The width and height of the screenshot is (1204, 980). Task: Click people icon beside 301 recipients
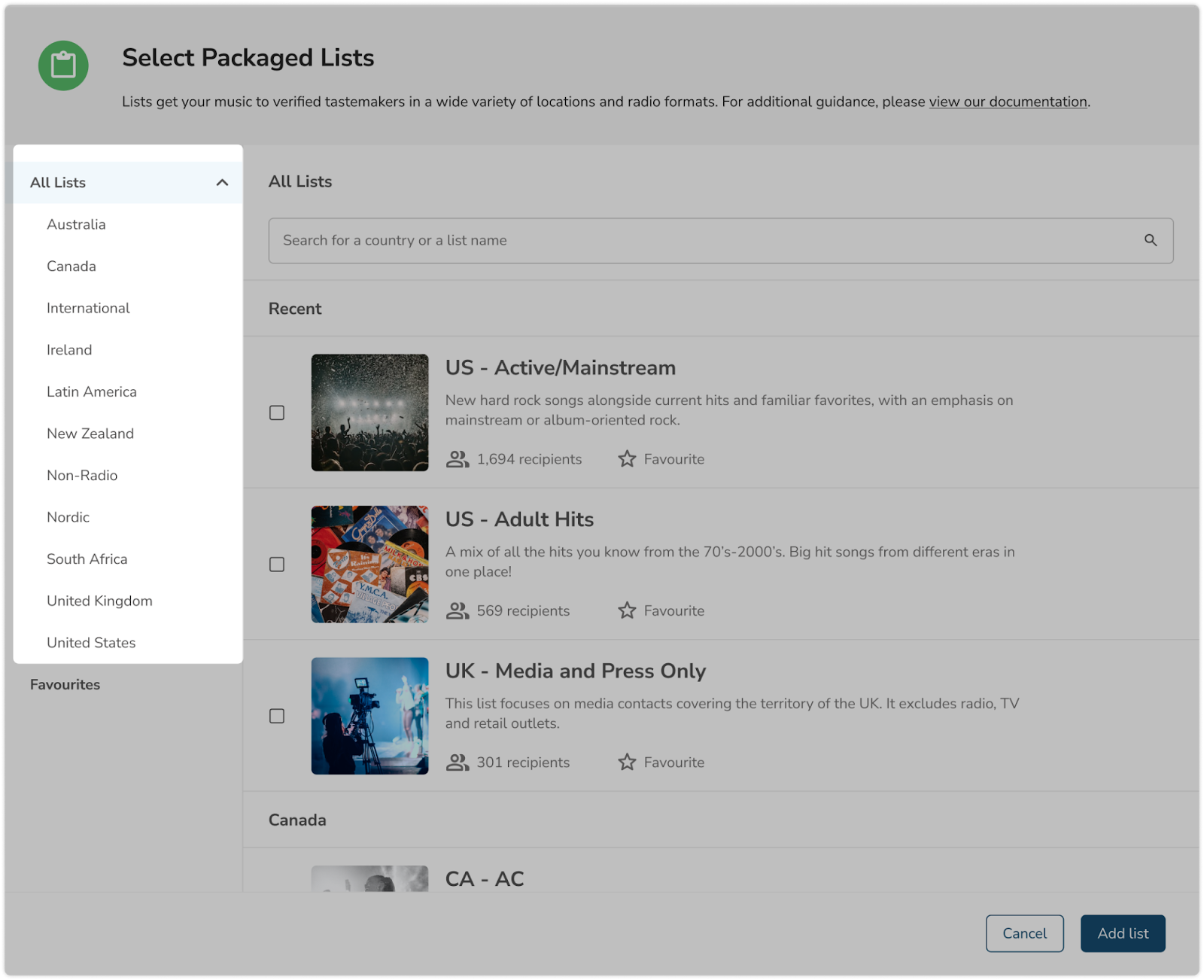pos(457,762)
